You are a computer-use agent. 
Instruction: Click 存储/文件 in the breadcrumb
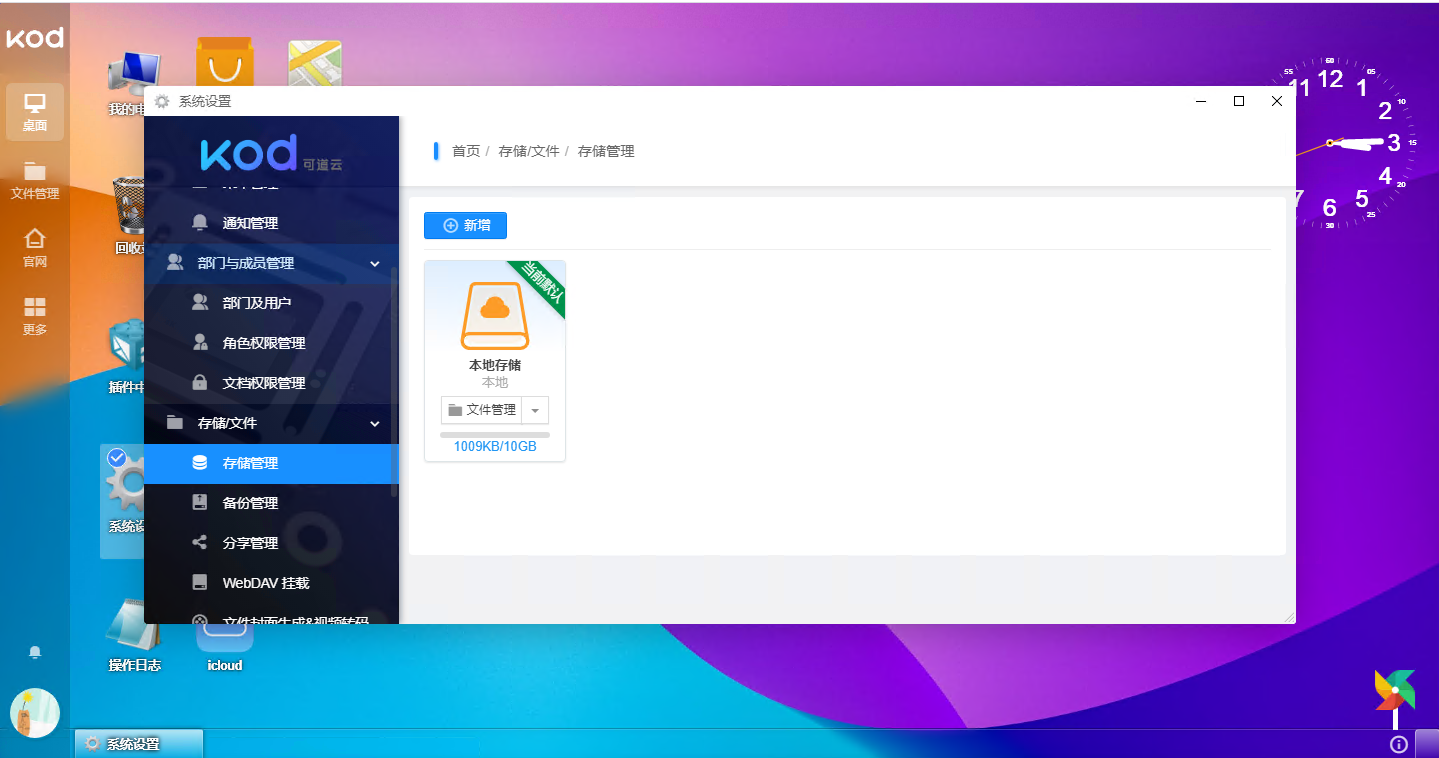tap(527, 151)
